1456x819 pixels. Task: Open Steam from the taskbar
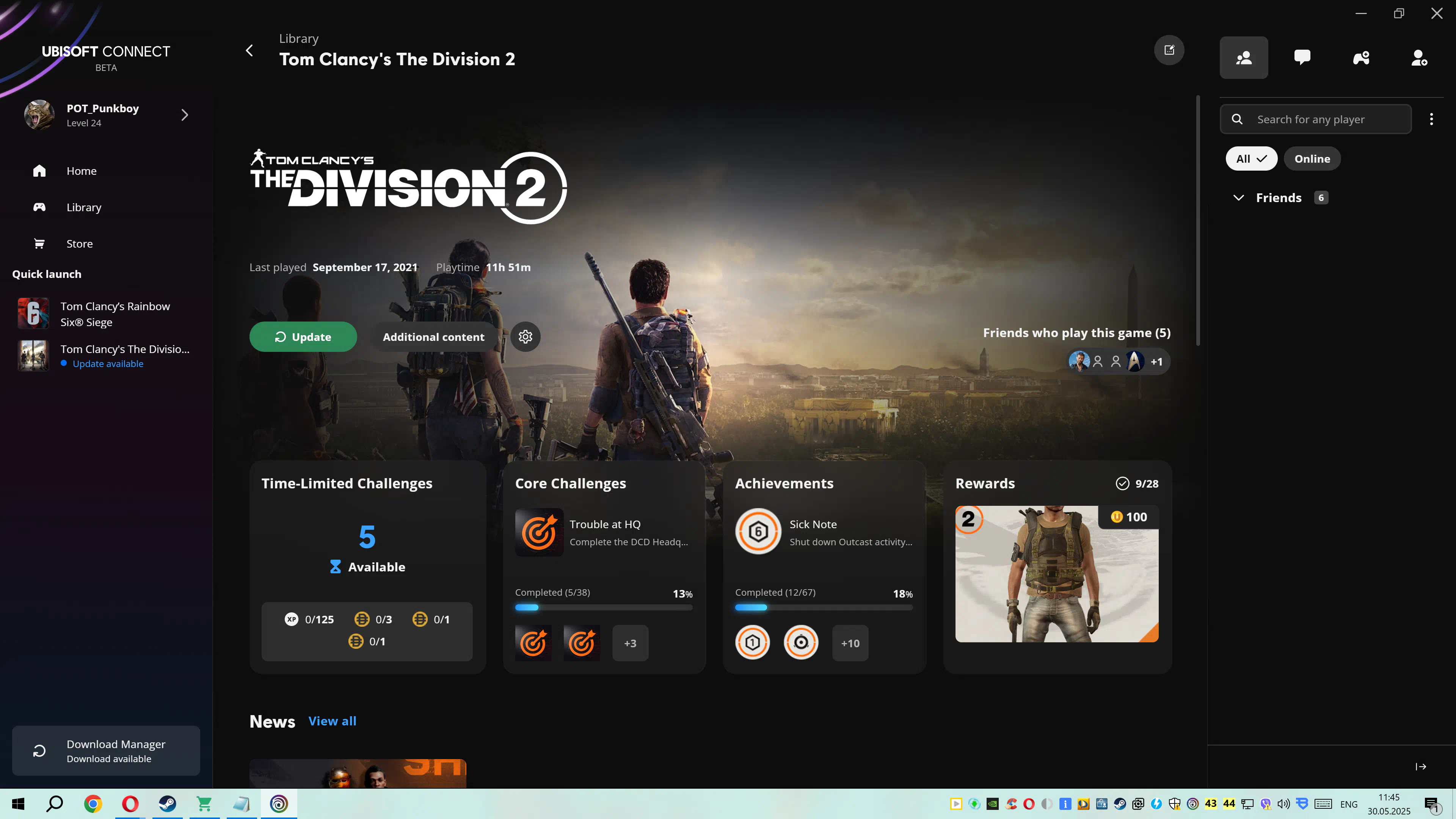pos(167,804)
